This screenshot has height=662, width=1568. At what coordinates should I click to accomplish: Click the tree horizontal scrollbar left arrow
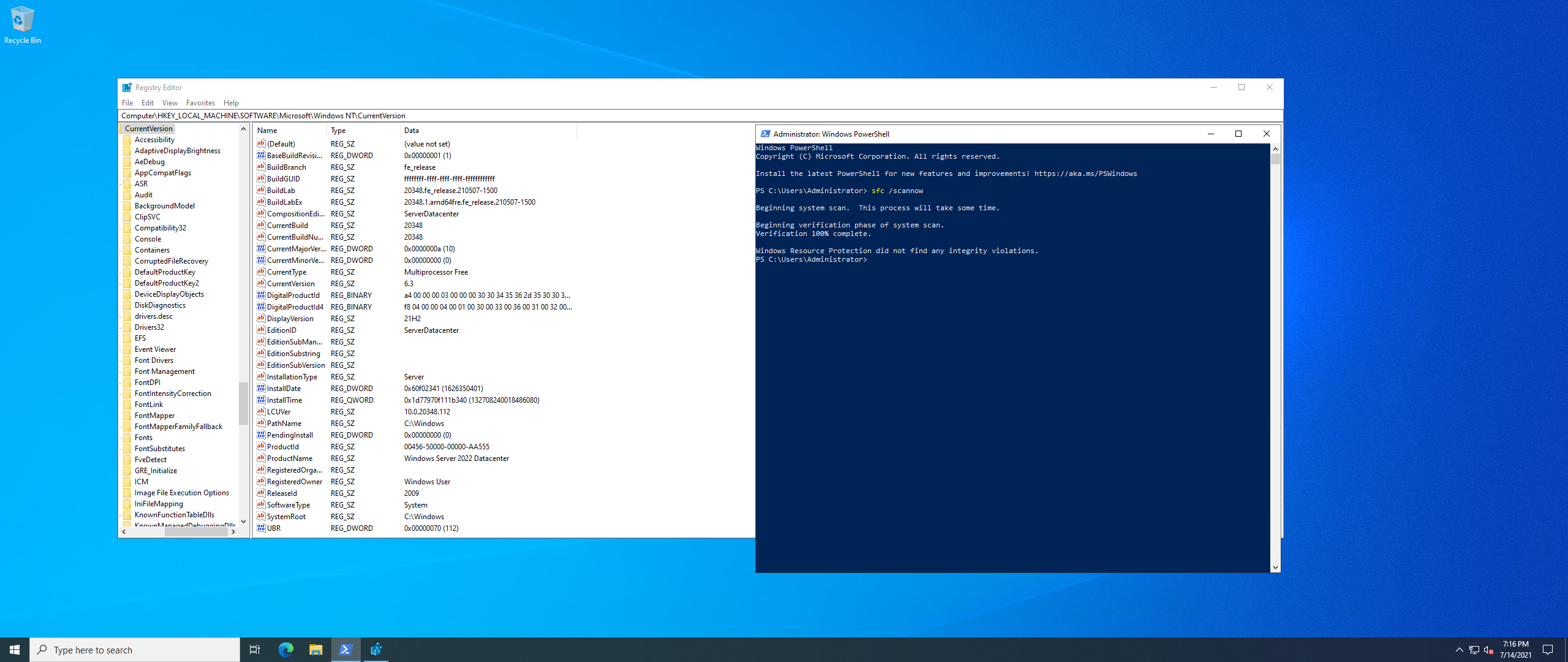click(124, 532)
